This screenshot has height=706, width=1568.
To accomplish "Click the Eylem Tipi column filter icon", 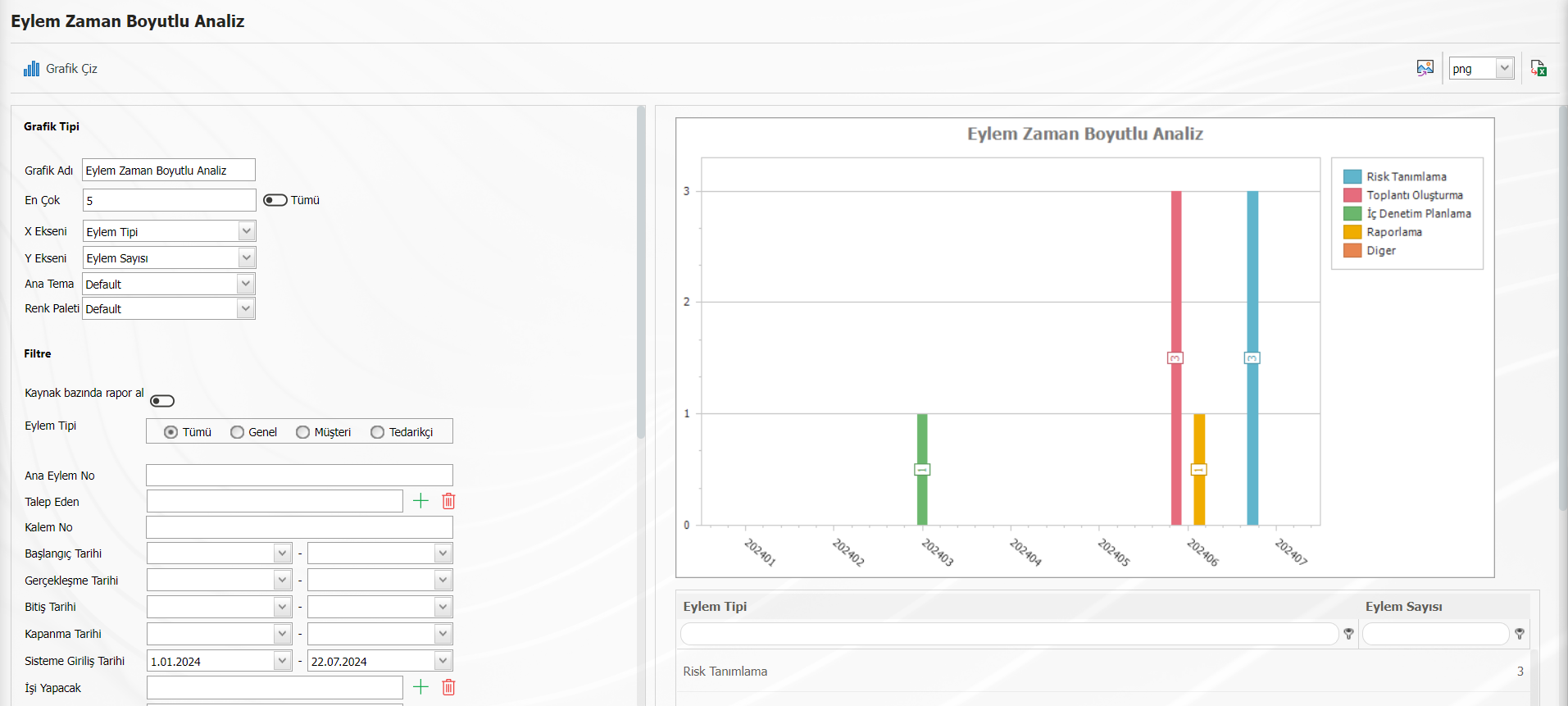I will click(1348, 634).
